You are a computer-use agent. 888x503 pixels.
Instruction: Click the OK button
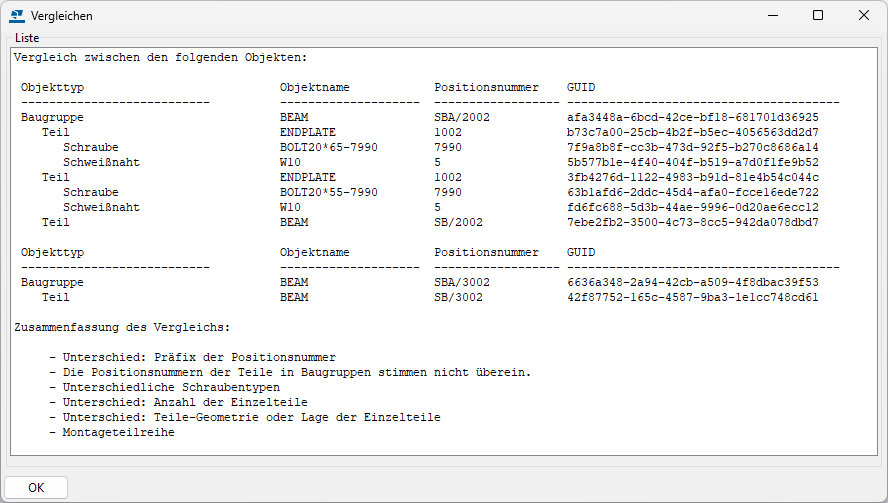click(36, 488)
